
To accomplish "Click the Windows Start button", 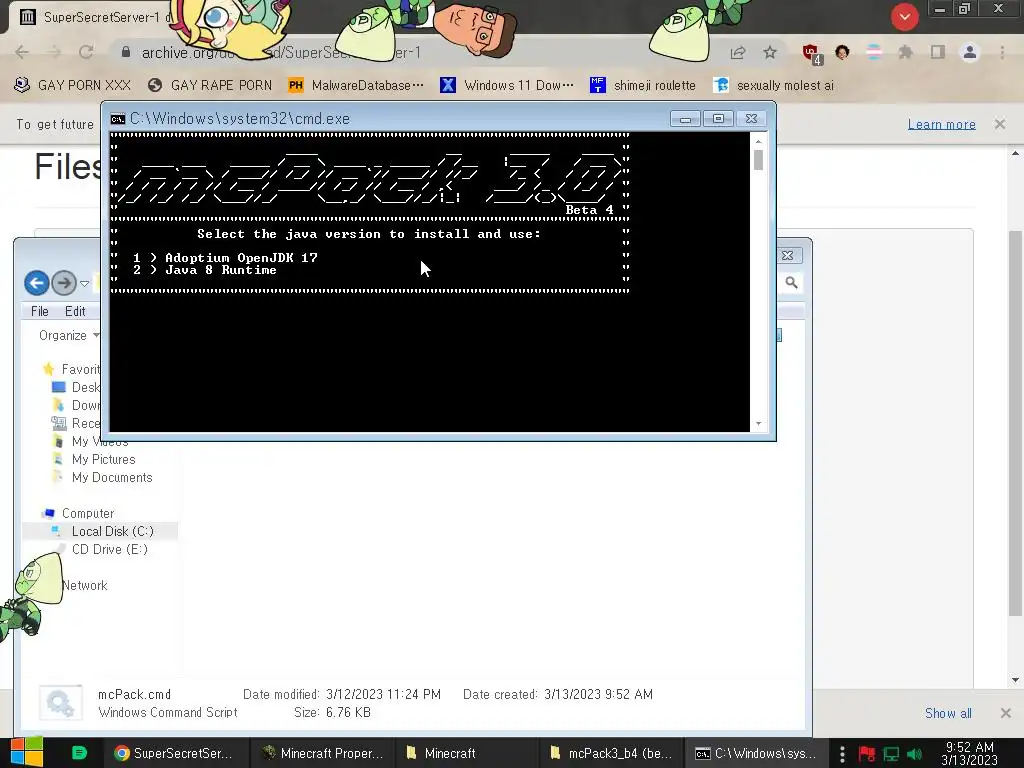I will pos(27,753).
